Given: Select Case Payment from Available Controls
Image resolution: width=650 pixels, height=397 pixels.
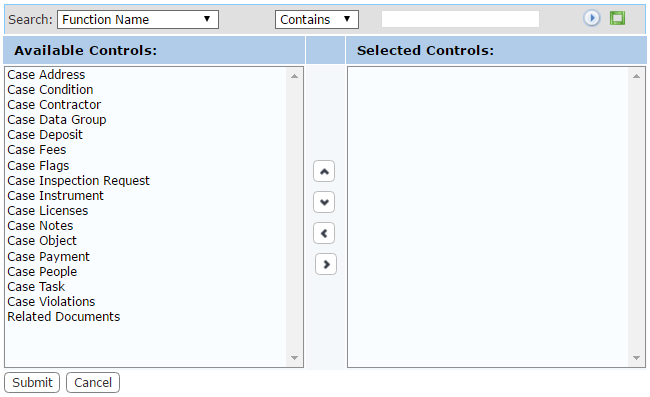Looking at the screenshot, I should click(x=49, y=257).
